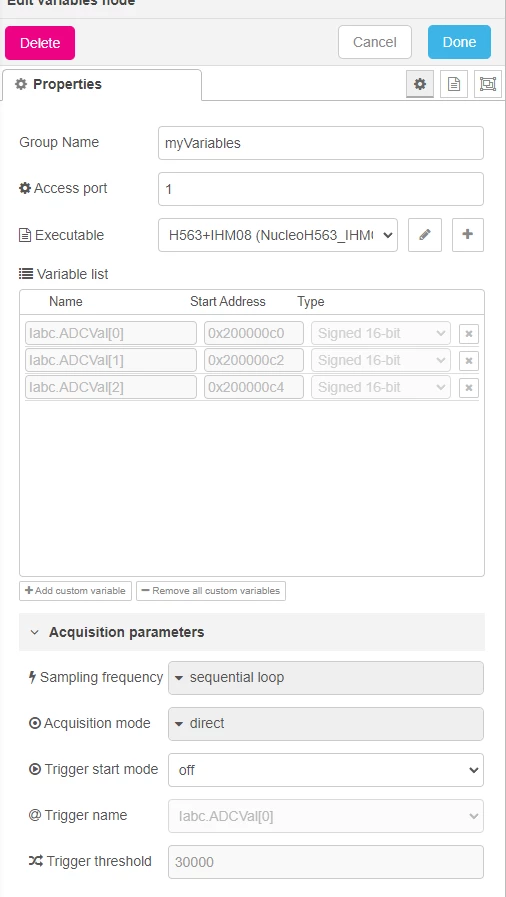Screen dimensions: 506x897
Task: Select the Iabc.ADCVal[0] name field
Action: [x=111, y=334]
